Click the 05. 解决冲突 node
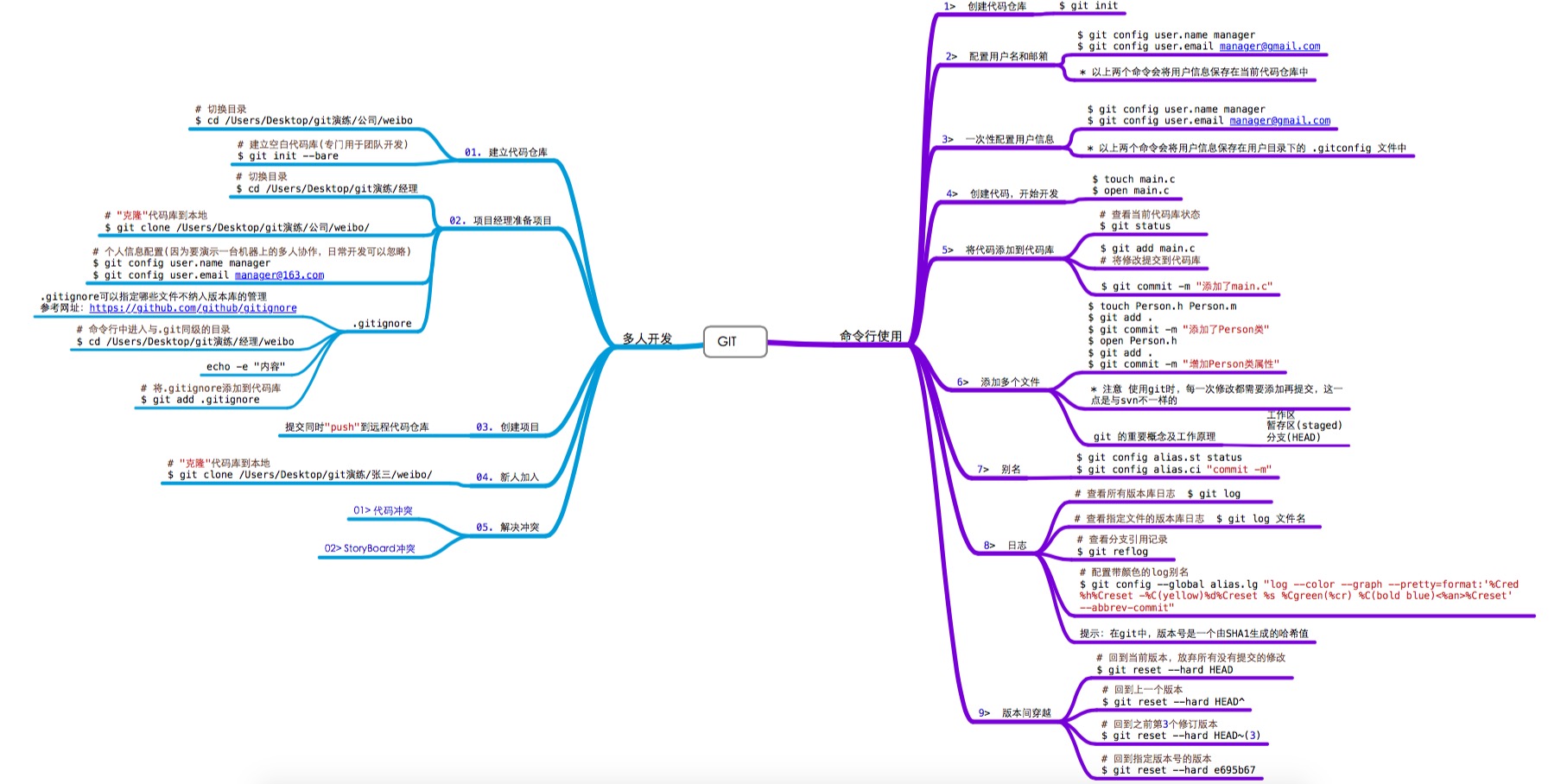 (x=508, y=527)
